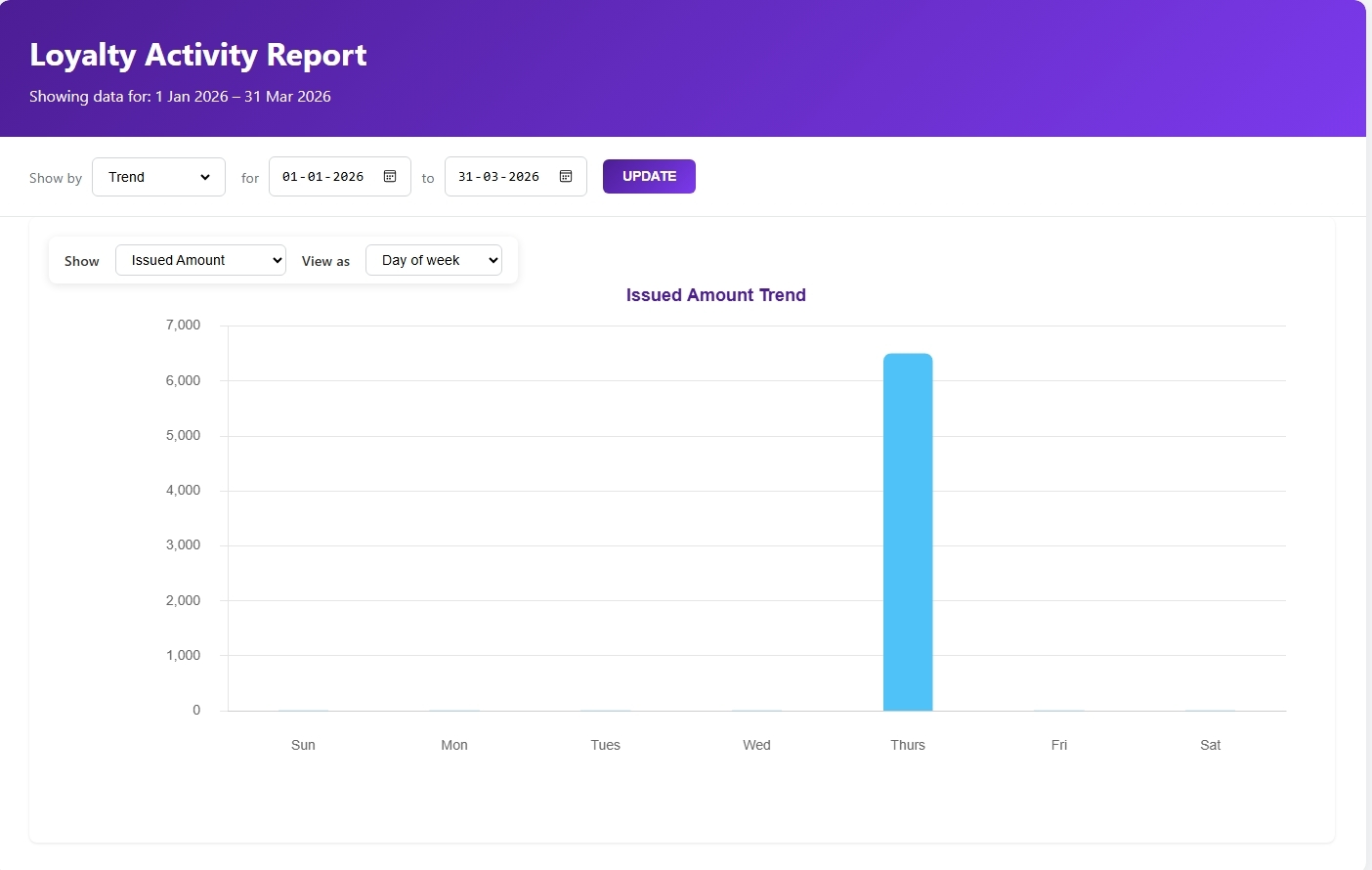The height and width of the screenshot is (870, 1372).
Task: Click the Sat axis label
Action: point(1210,745)
